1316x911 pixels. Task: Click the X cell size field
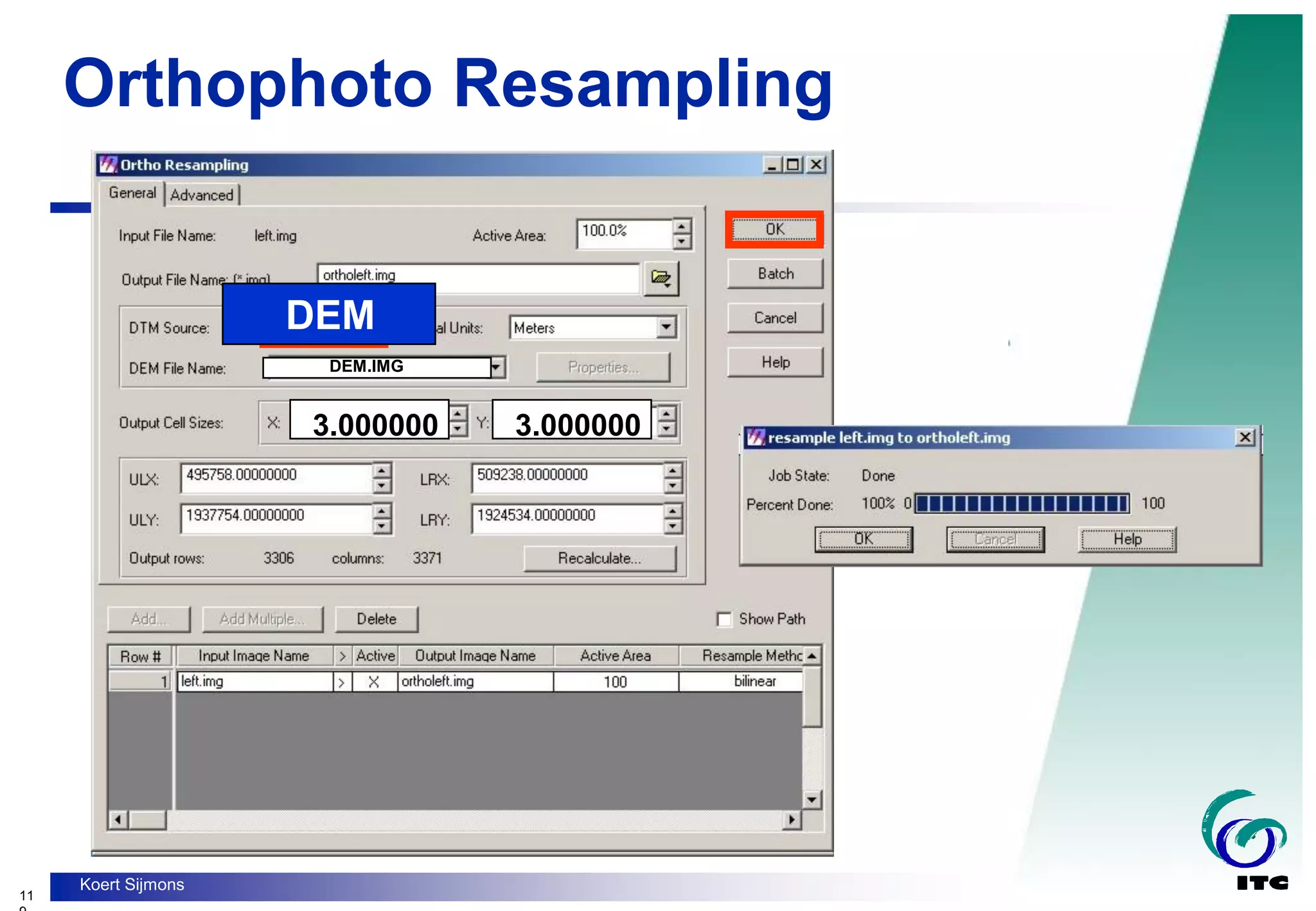(369, 420)
